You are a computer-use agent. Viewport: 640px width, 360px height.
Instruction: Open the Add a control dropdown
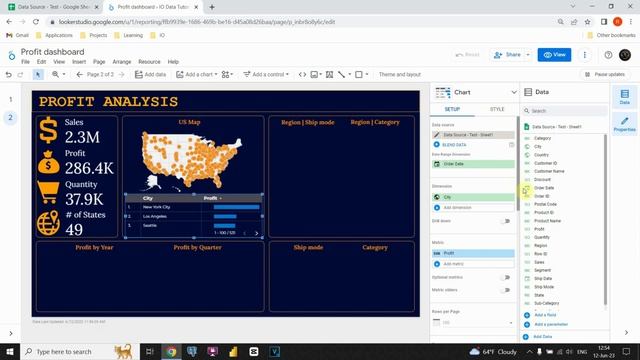pos(266,74)
